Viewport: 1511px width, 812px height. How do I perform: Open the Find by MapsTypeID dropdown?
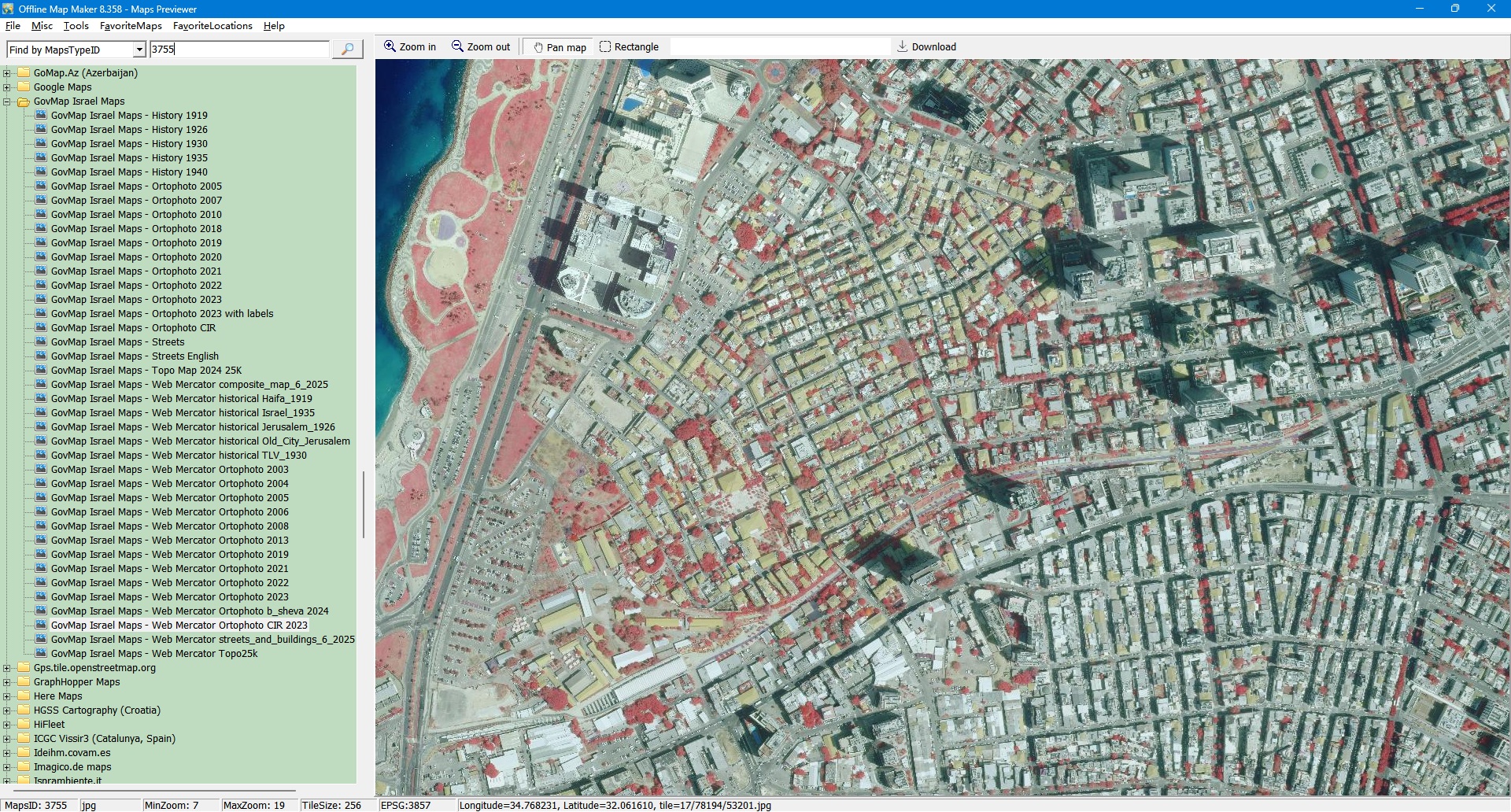[x=139, y=50]
